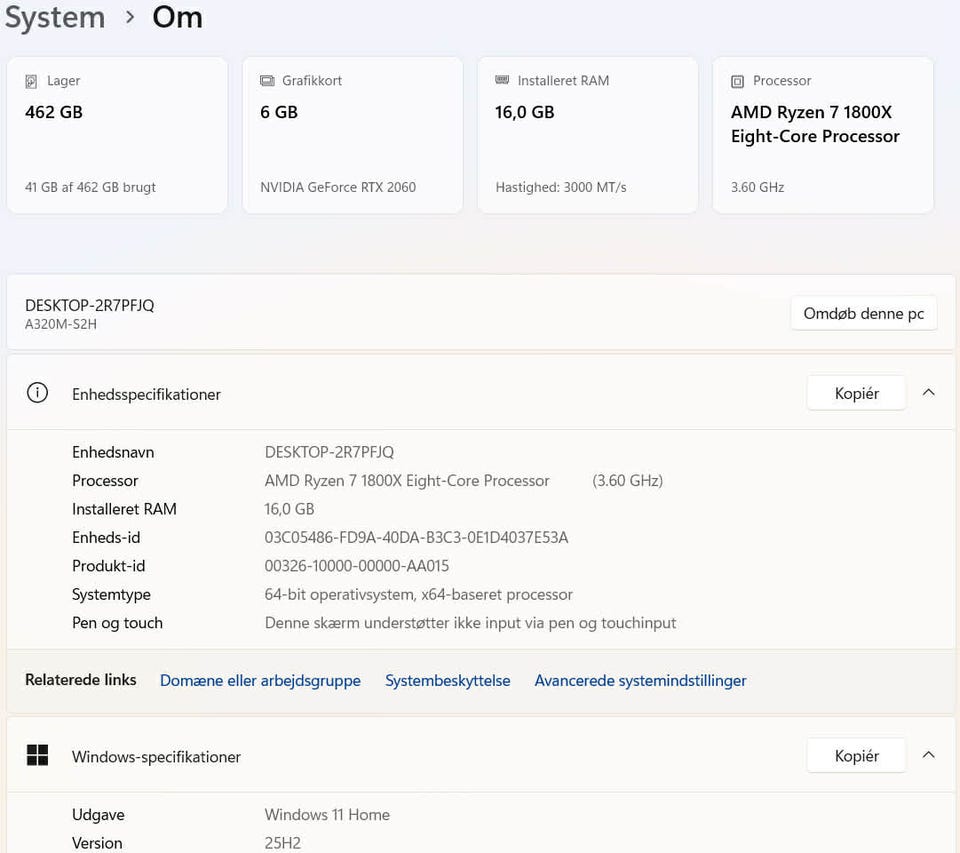Click the Version row label
Viewport: 960px width, 853px height.
pos(97,843)
